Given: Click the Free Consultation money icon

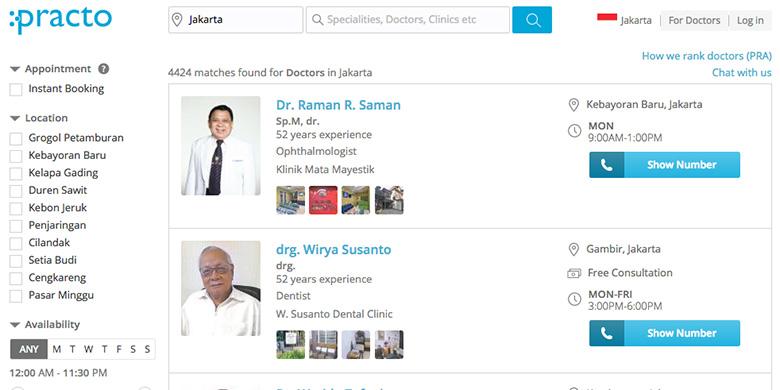Looking at the screenshot, I should click(x=574, y=273).
